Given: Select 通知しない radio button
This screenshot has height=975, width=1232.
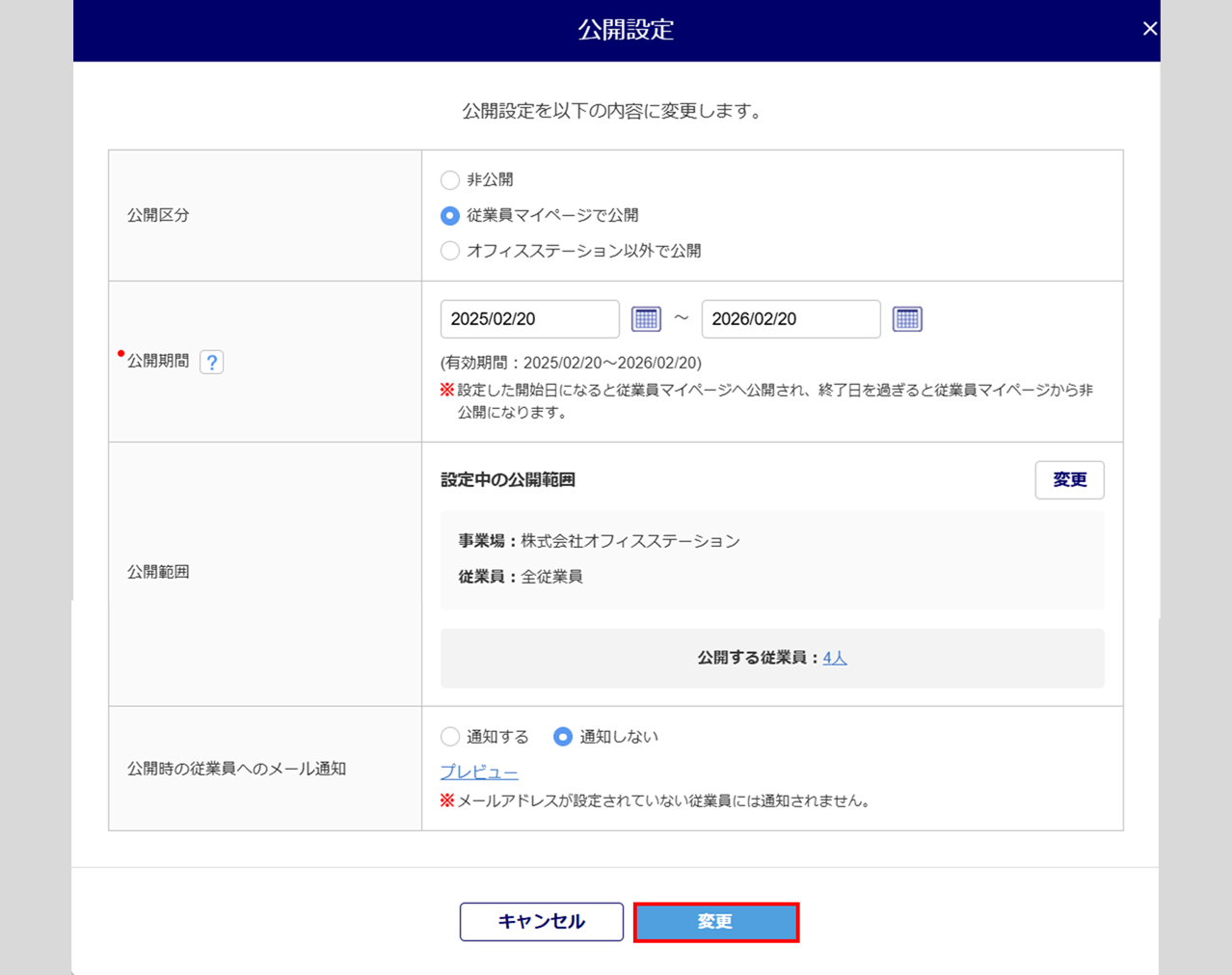Looking at the screenshot, I should (563, 737).
